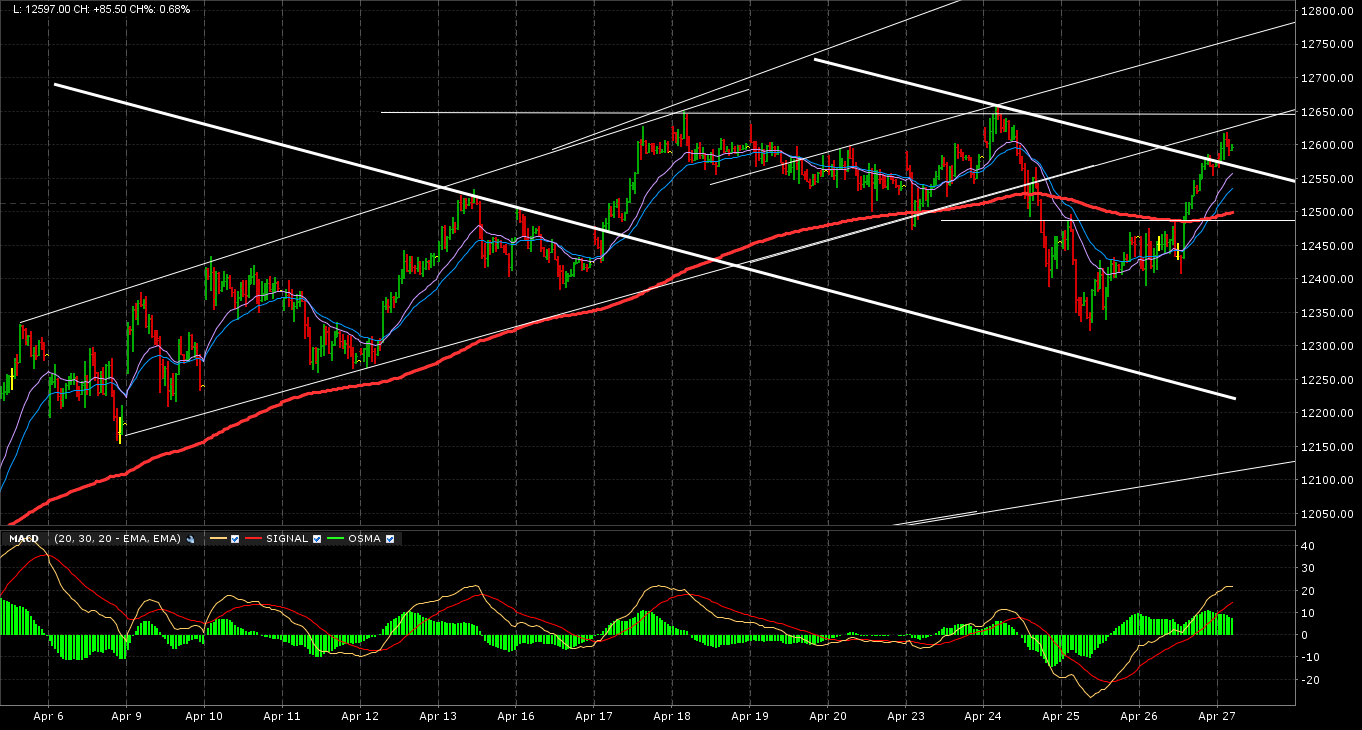Click the red SIGNAL line color swatch
Viewport: 1362px width, 730px height.
(254, 539)
